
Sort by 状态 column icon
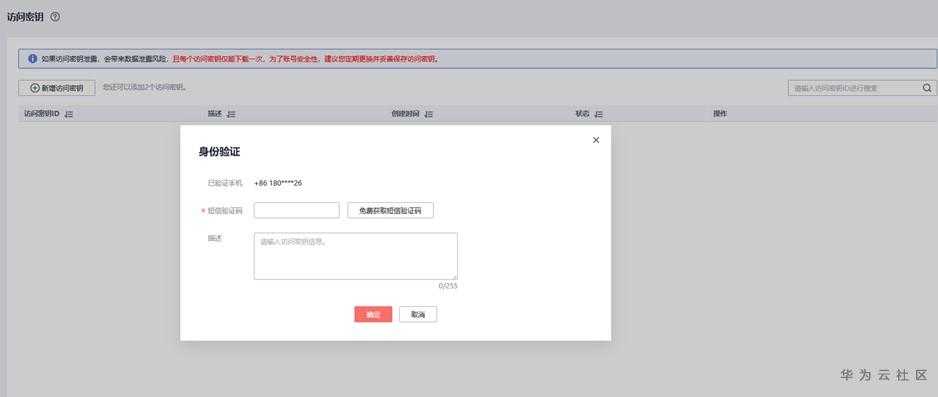tap(598, 114)
